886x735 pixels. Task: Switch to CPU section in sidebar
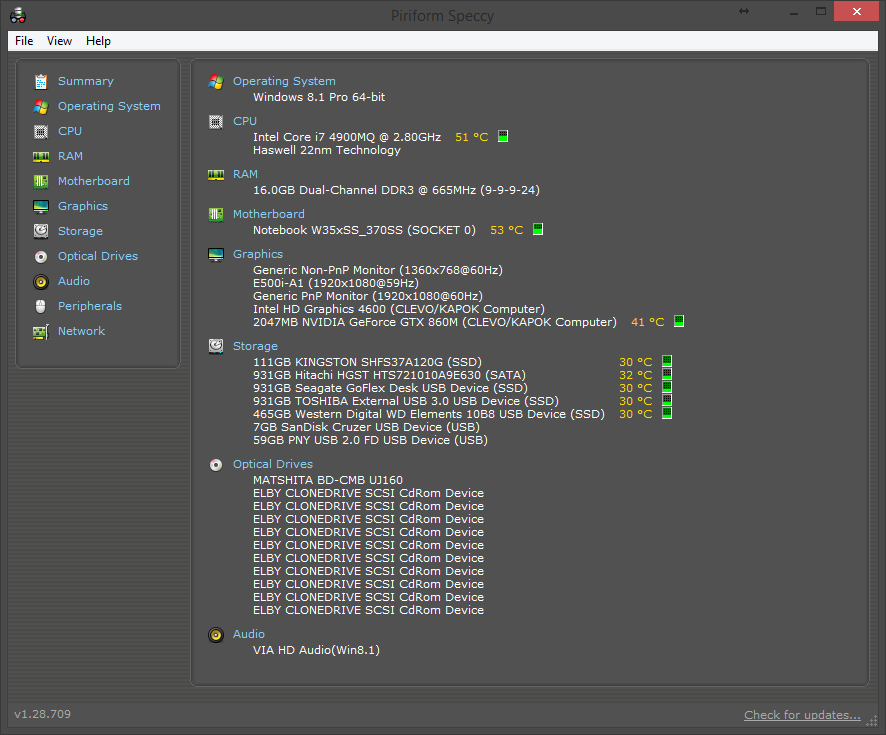[70, 131]
